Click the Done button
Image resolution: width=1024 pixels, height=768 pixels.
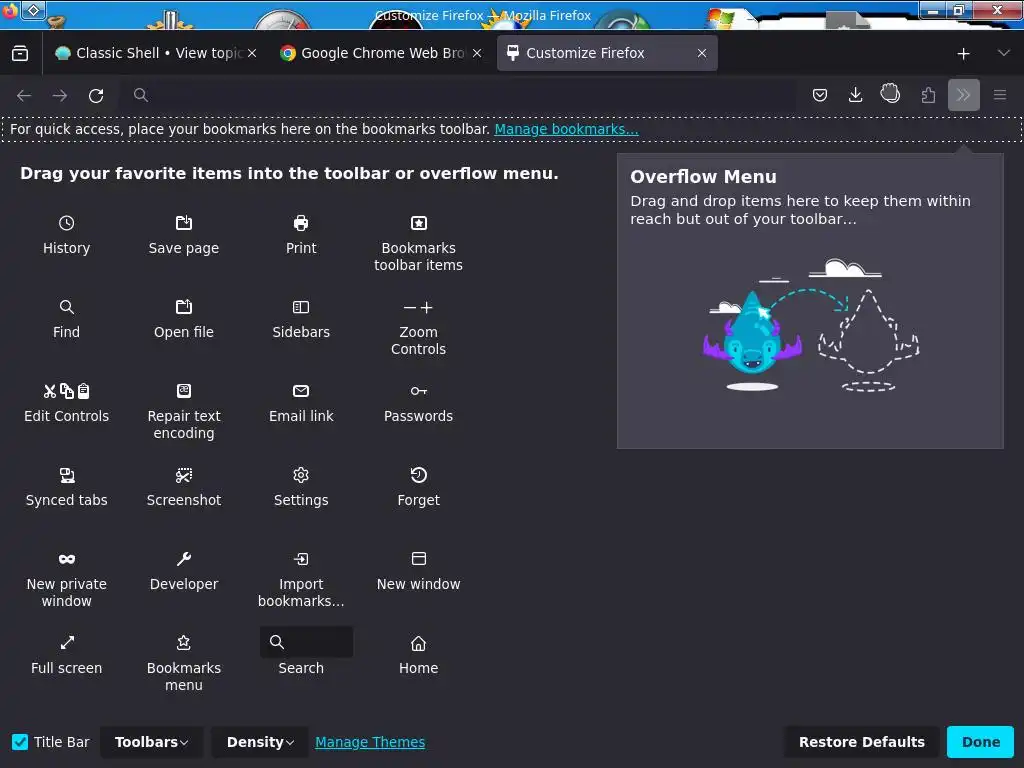(x=981, y=743)
